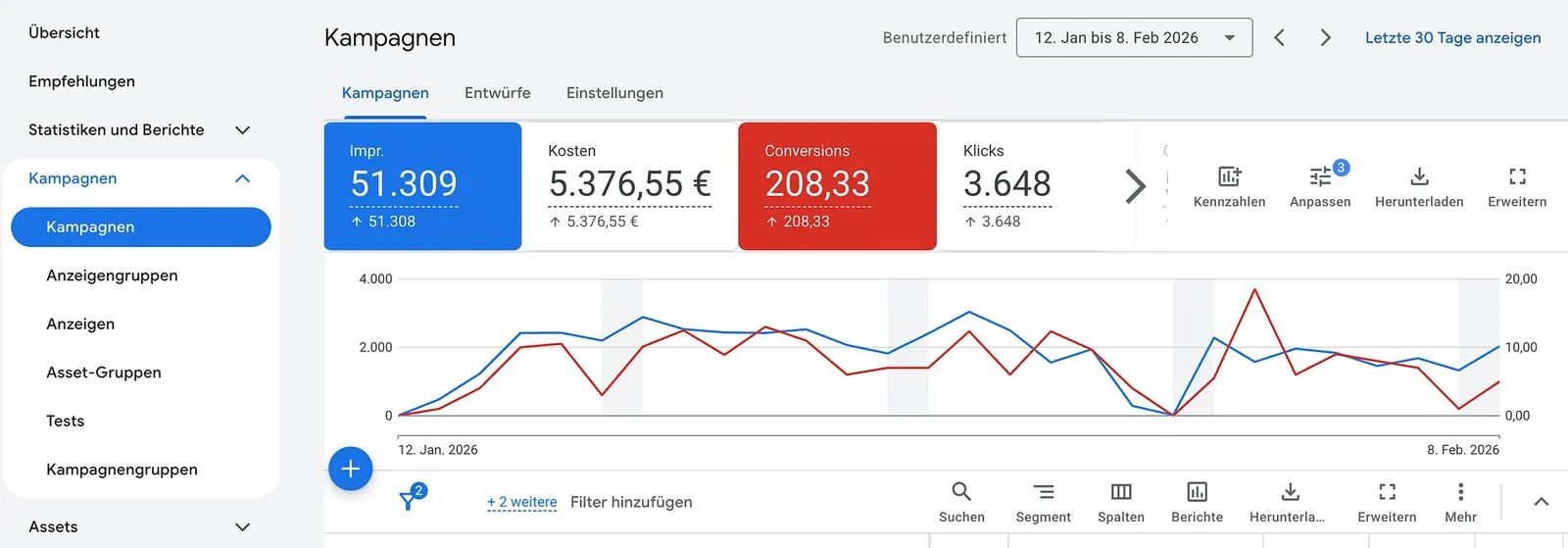Click the ↑ 51.308 change value
The image size is (1568, 548).
[x=383, y=222]
